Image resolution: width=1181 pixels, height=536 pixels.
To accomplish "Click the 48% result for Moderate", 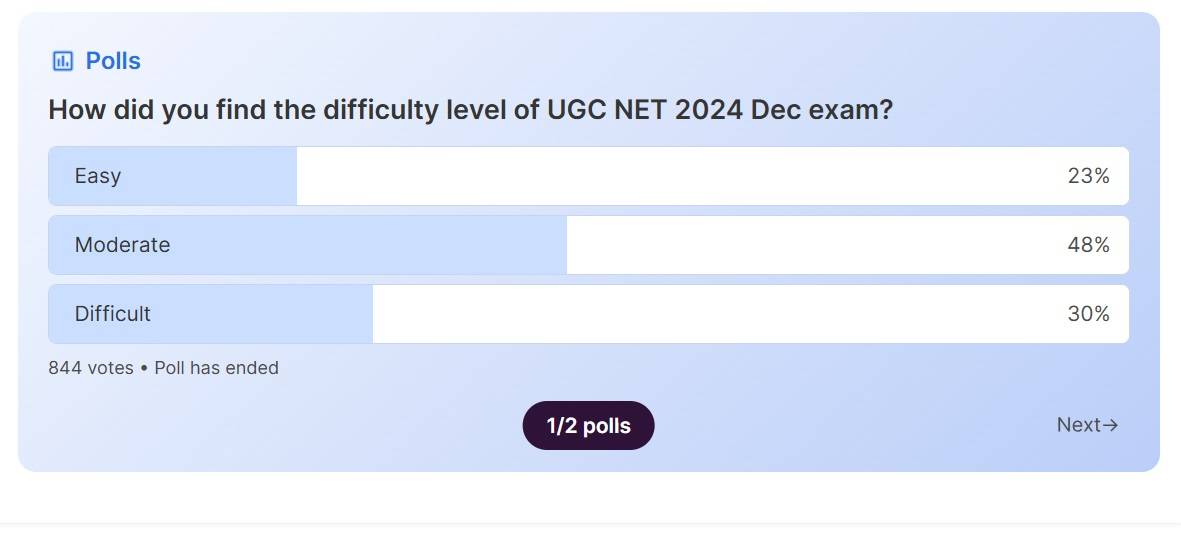I will coord(1088,245).
